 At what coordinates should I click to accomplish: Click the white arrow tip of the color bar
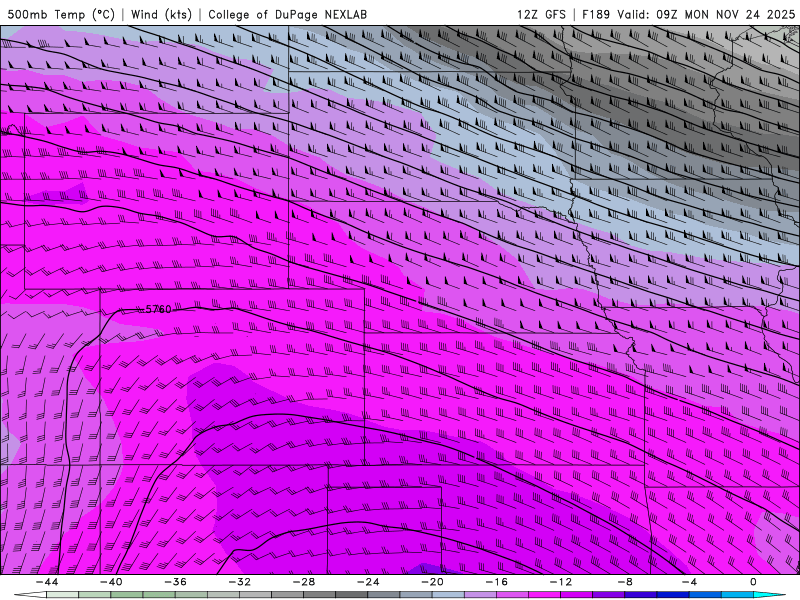(x=30, y=595)
